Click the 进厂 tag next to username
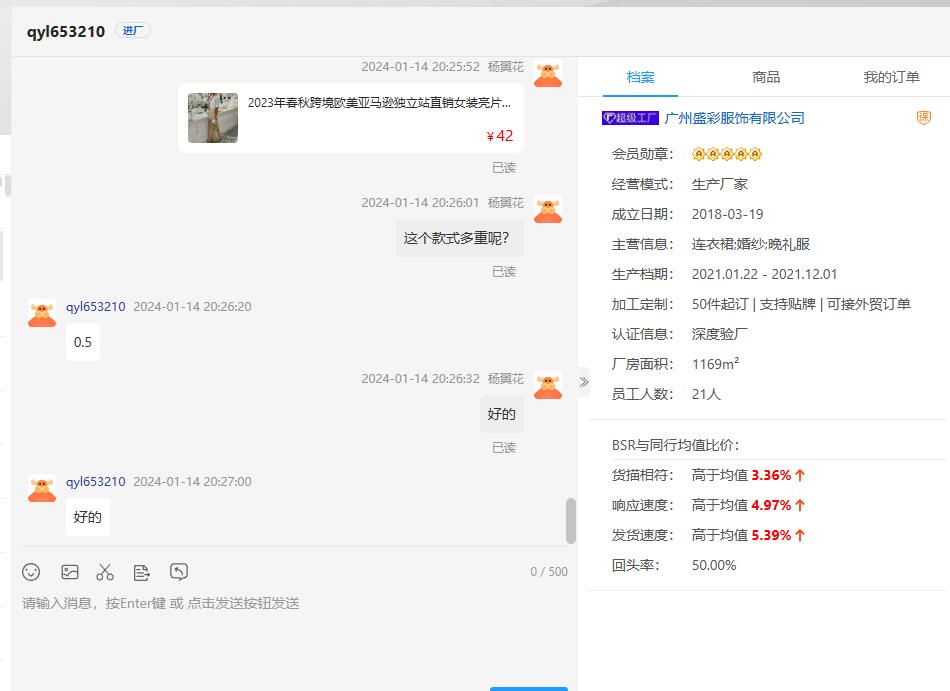The width and height of the screenshot is (950, 691). [x=133, y=31]
